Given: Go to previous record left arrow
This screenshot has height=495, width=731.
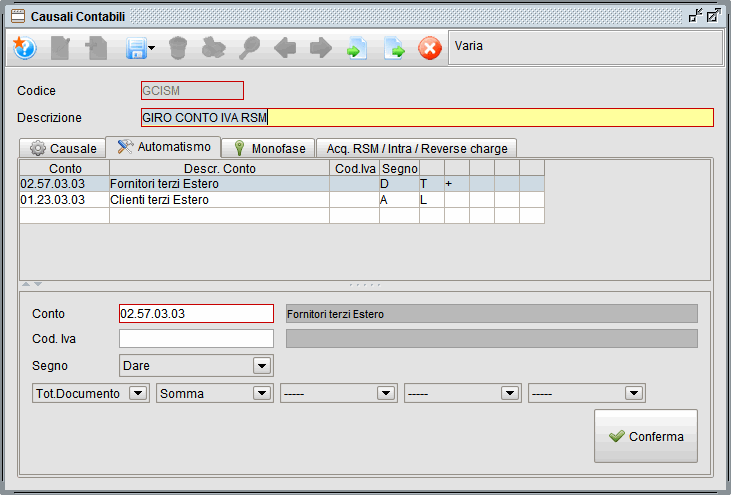Looking at the screenshot, I should point(285,48).
